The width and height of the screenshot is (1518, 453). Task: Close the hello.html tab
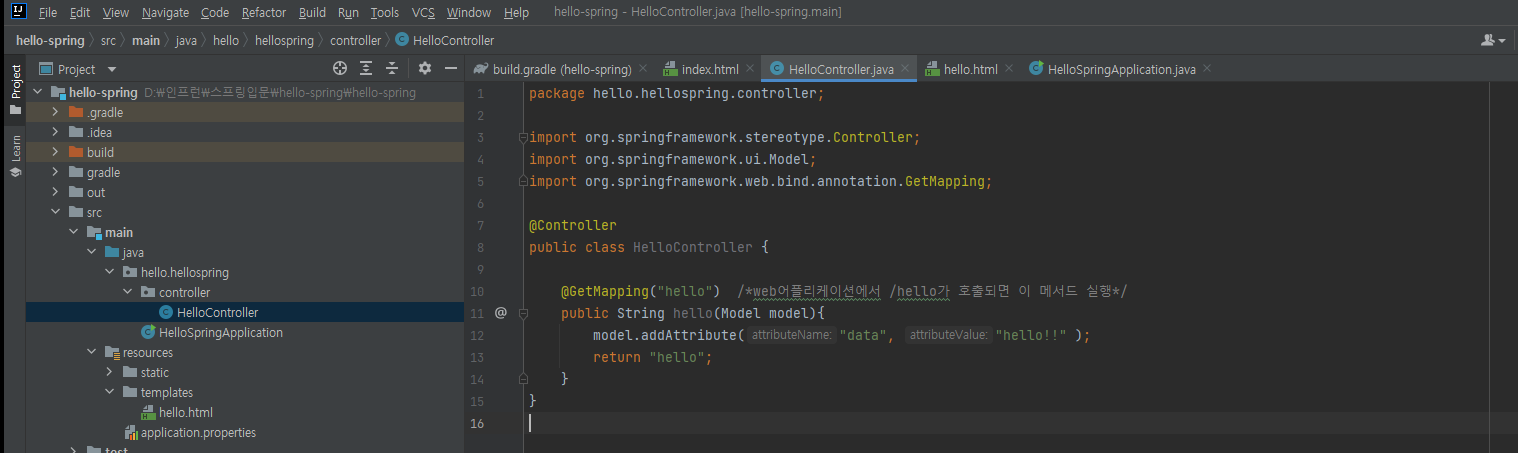coord(1009,69)
